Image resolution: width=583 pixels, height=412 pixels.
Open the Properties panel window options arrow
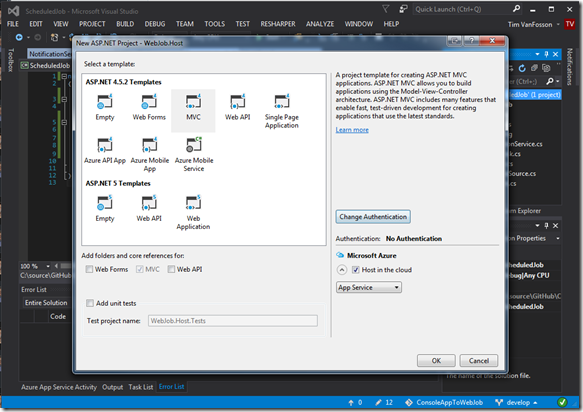click(x=537, y=226)
